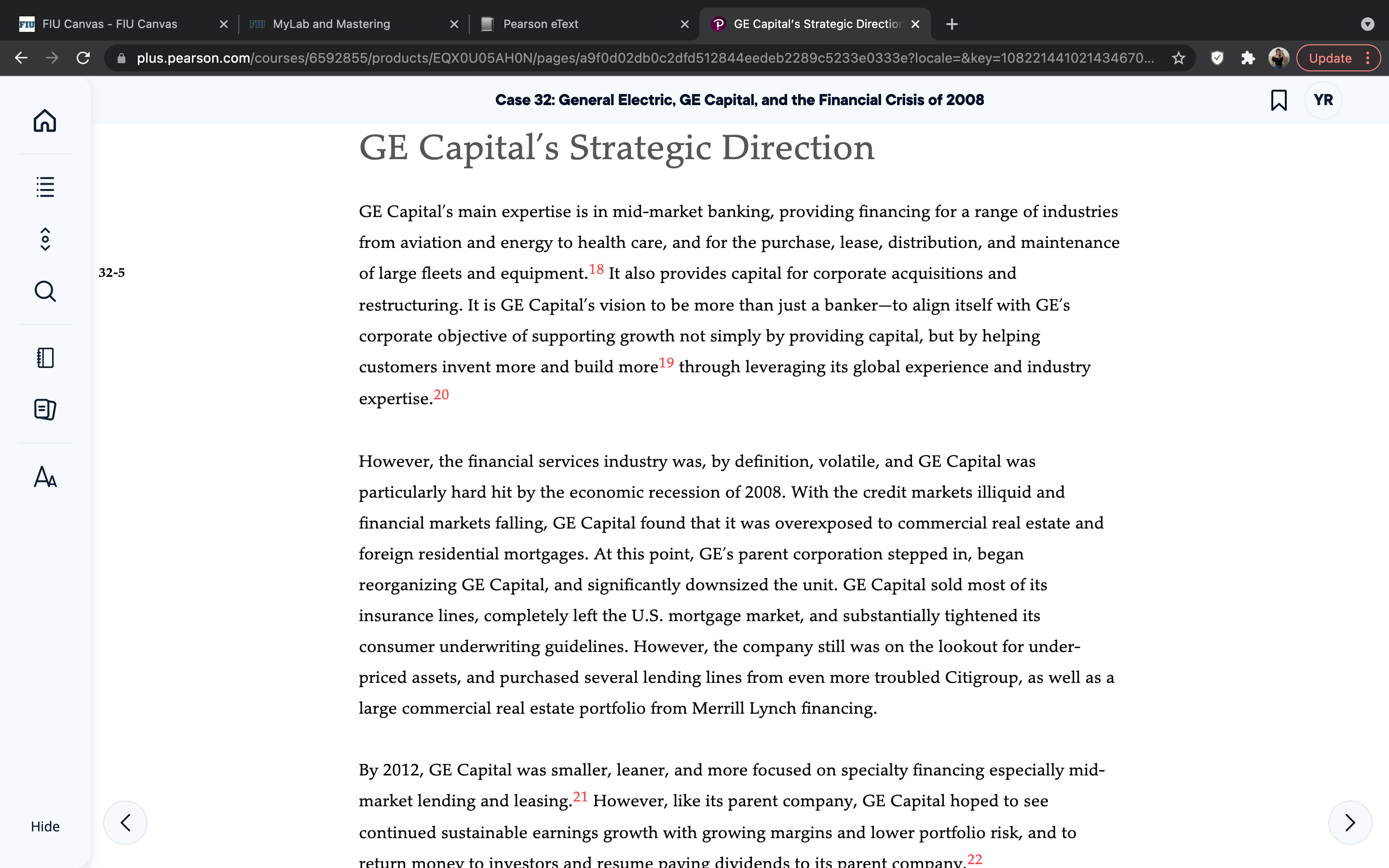Open footnote 18 reference link
The width and height of the screenshot is (1389, 868).
[596, 269]
